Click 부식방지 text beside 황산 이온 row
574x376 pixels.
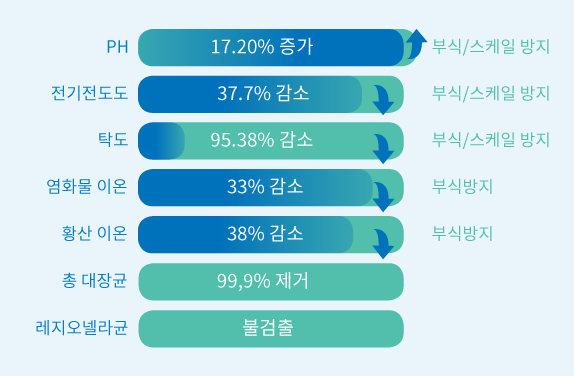462,233
